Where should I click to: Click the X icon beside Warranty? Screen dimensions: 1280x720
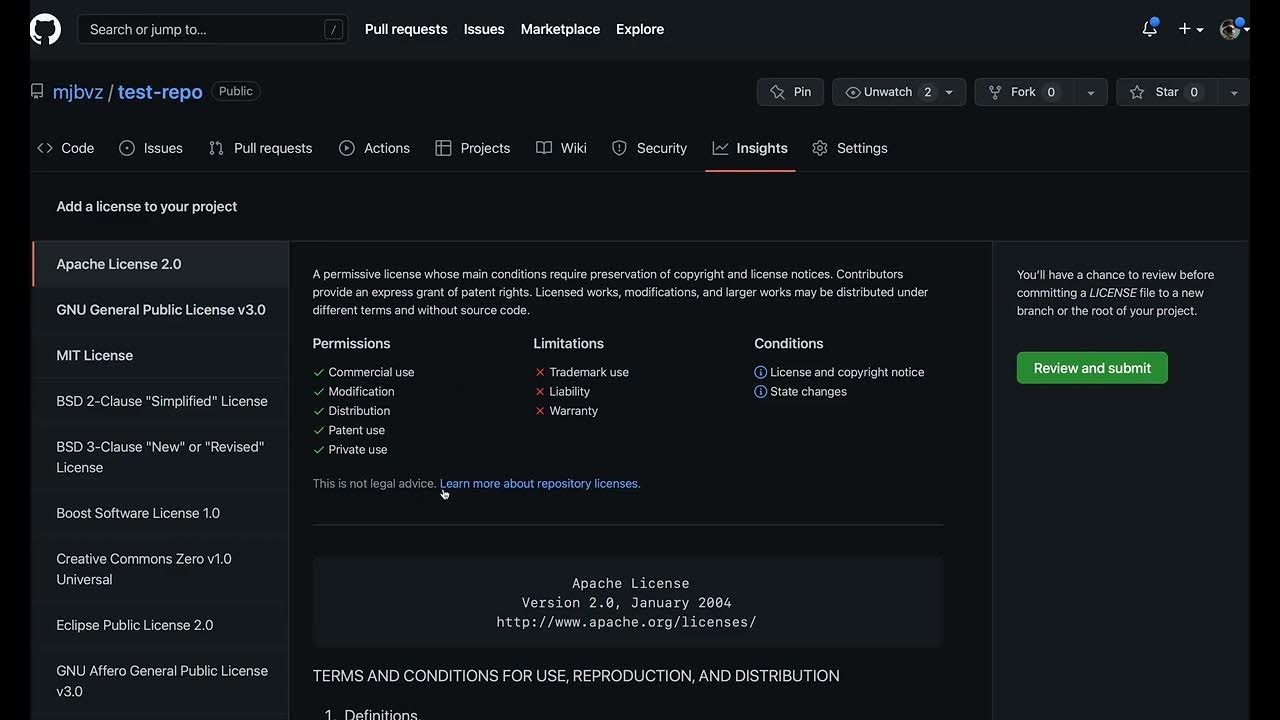click(x=540, y=411)
